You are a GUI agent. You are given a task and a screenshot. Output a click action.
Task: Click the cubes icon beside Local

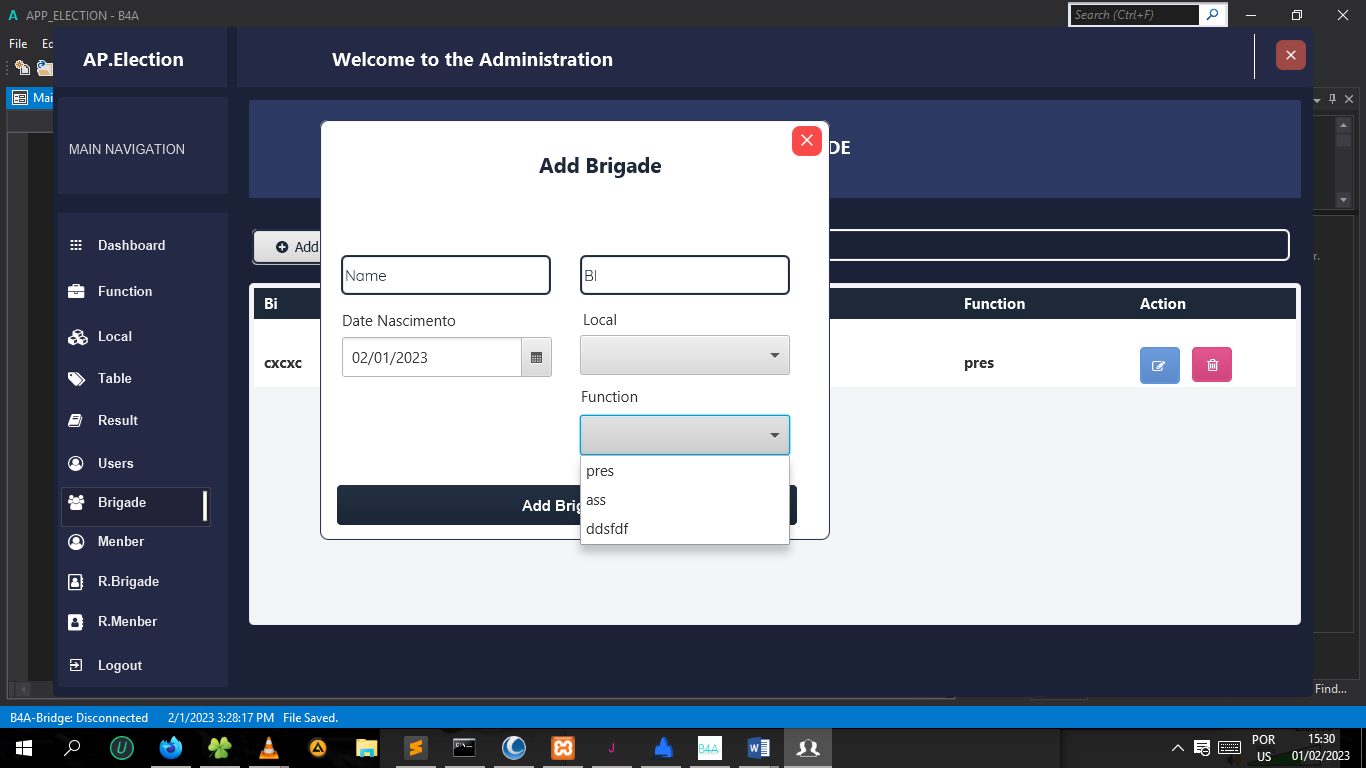click(x=76, y=338)
